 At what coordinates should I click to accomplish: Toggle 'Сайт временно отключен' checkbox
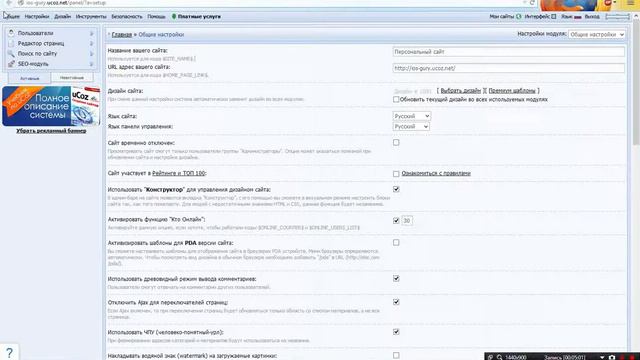click(396, 142)
